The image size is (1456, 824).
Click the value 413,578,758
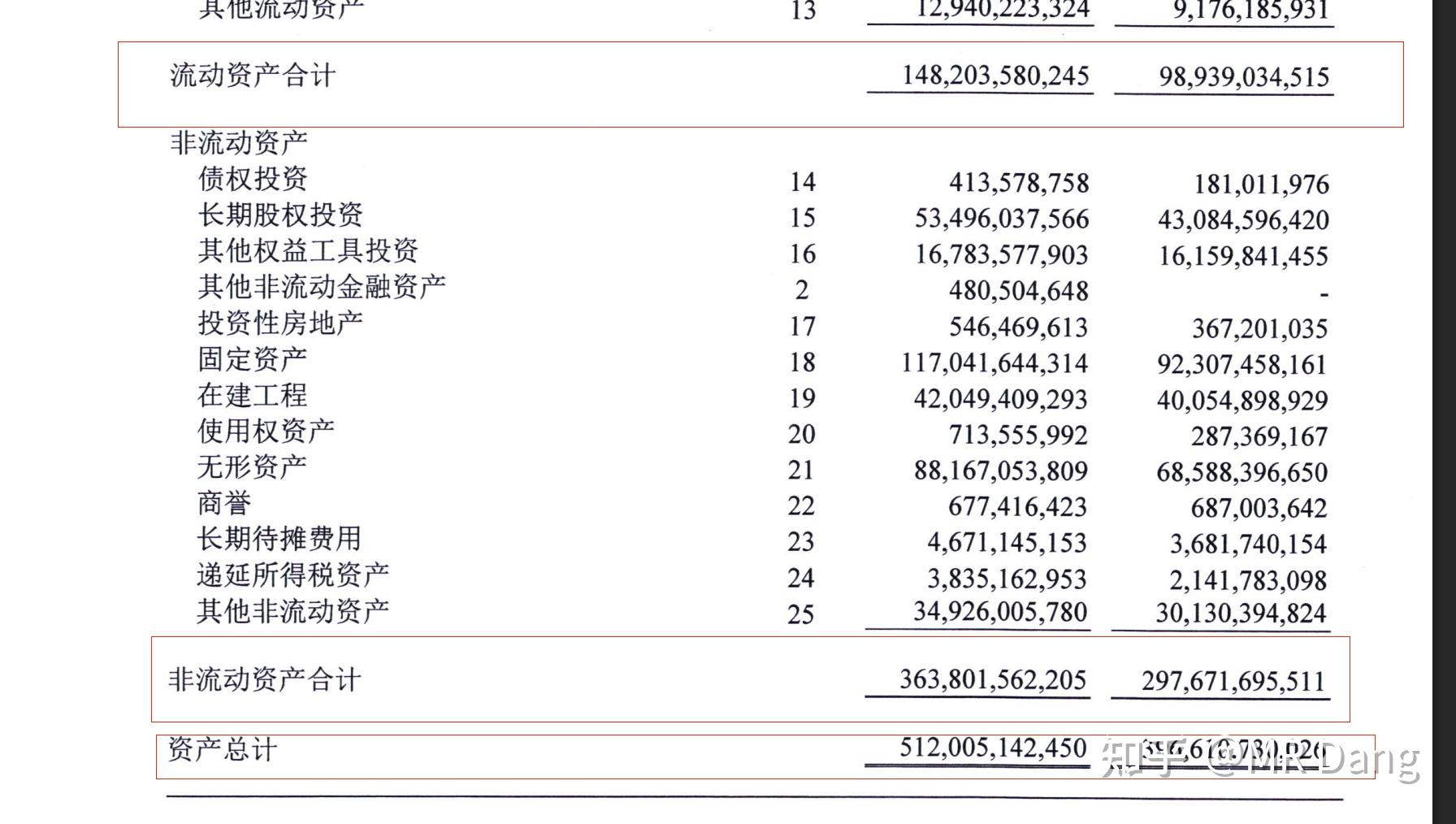(x=1019, y=183)
